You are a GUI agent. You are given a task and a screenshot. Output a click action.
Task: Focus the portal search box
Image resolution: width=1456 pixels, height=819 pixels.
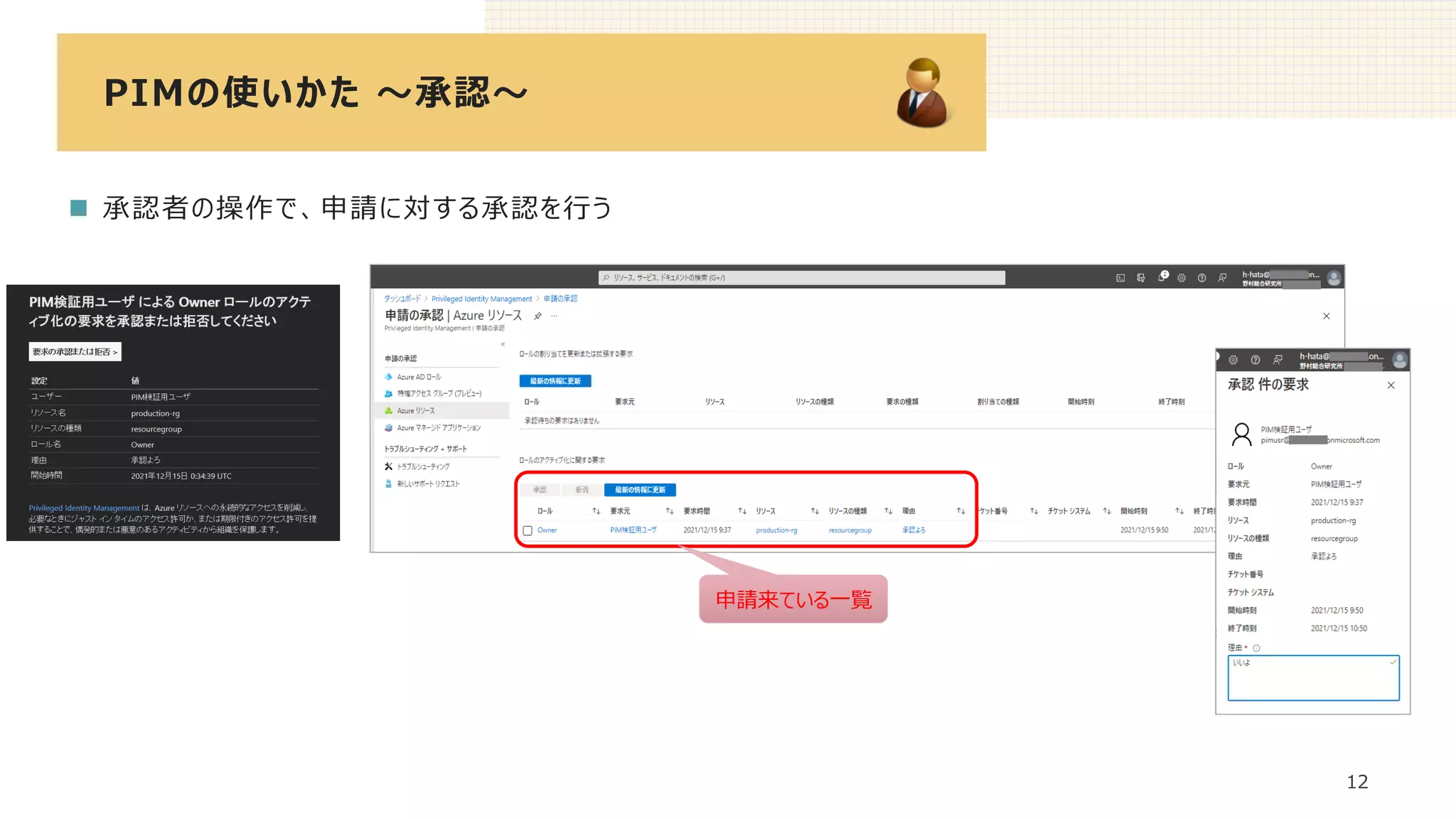tap(801, 277)
